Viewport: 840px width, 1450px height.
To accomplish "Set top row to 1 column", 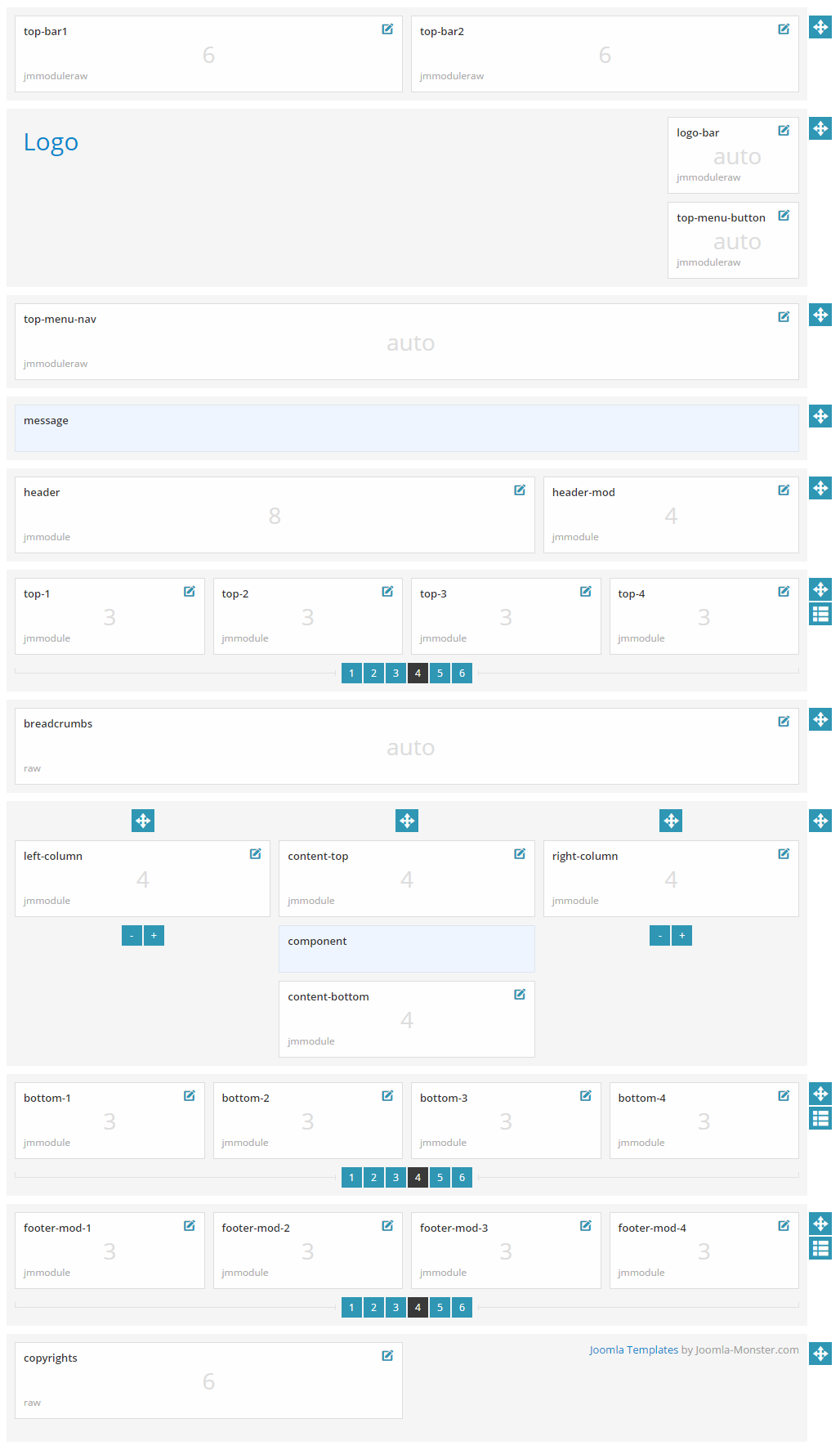I will pyautogui.click(x=351, y=674).
